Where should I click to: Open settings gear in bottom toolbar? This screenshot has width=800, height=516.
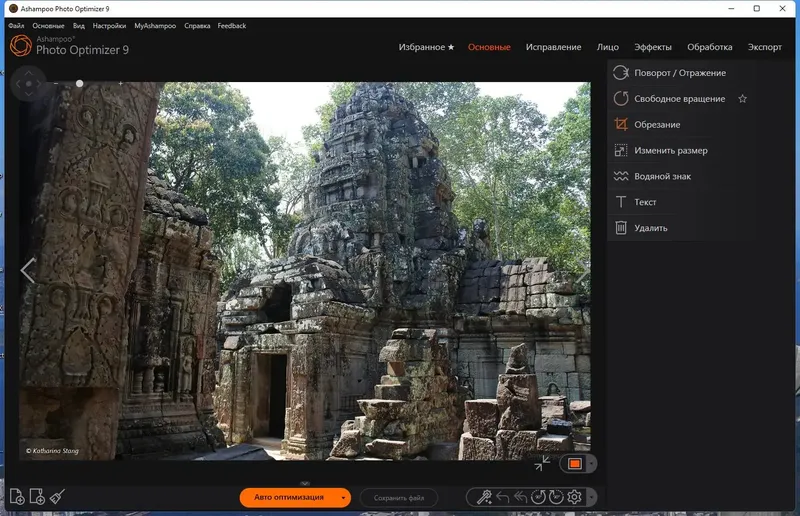pos(574,497)
